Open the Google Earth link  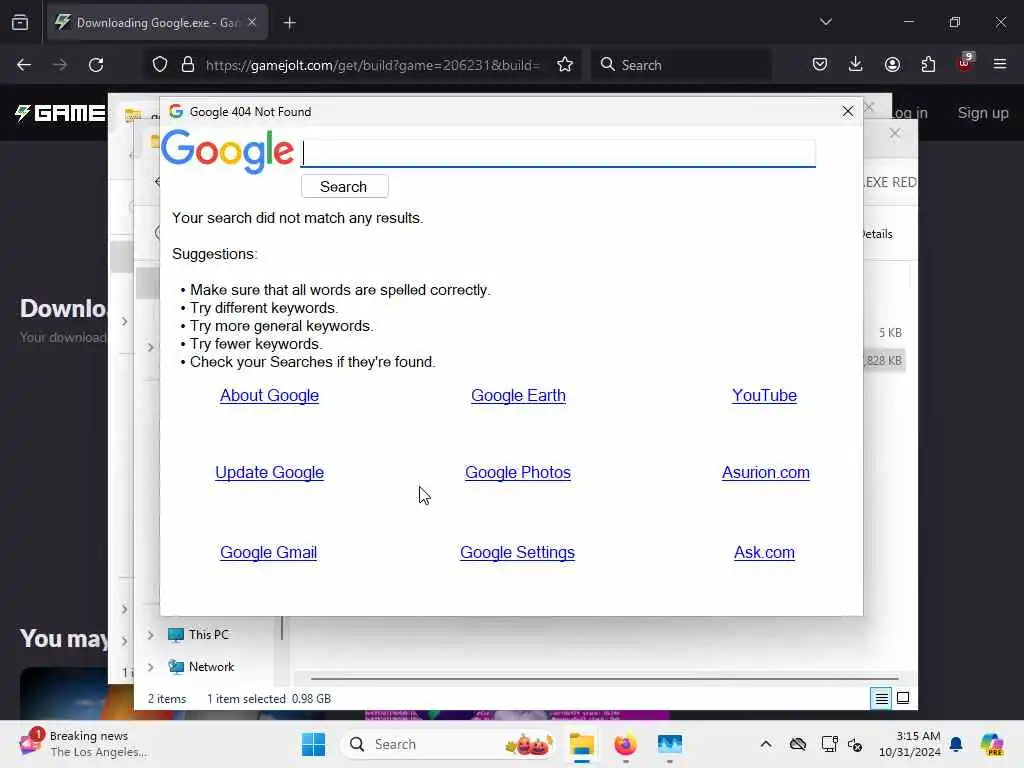click(x=519, y=396)
